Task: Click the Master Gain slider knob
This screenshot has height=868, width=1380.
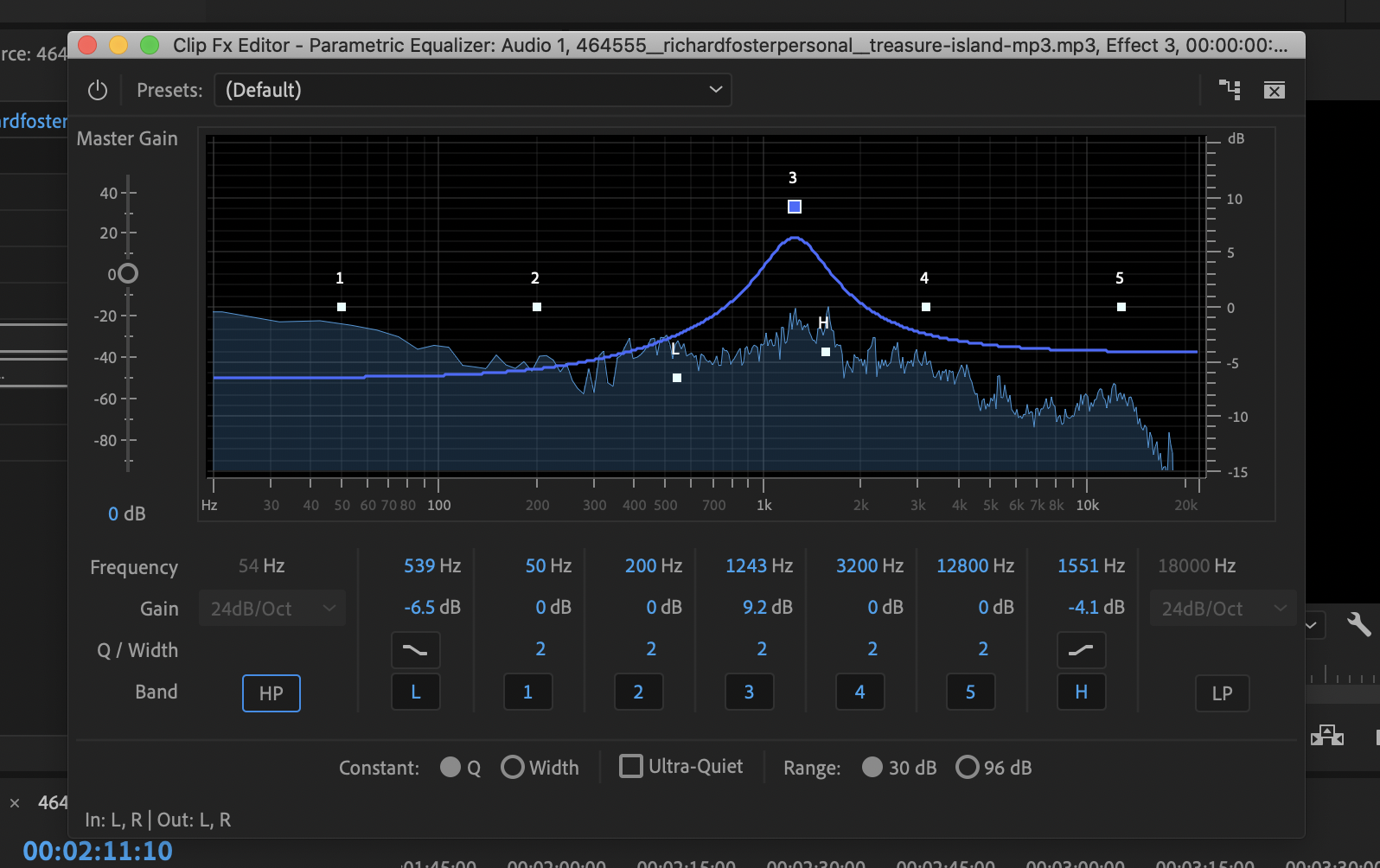Action: tap(128, 273)
